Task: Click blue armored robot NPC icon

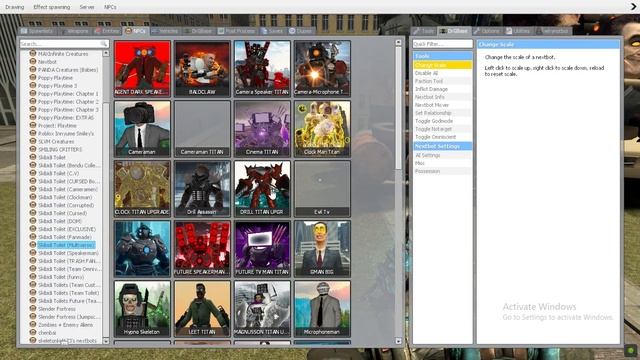Action: pos(142,249)
